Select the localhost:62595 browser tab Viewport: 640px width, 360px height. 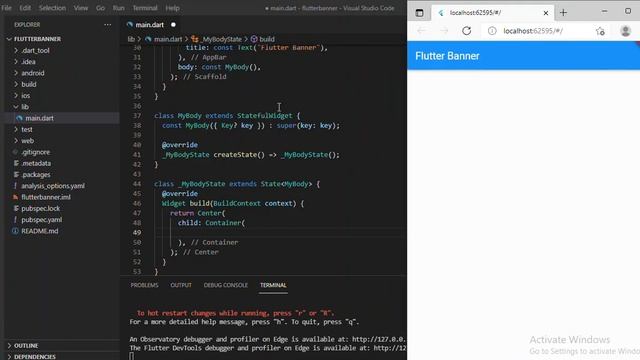493,13
